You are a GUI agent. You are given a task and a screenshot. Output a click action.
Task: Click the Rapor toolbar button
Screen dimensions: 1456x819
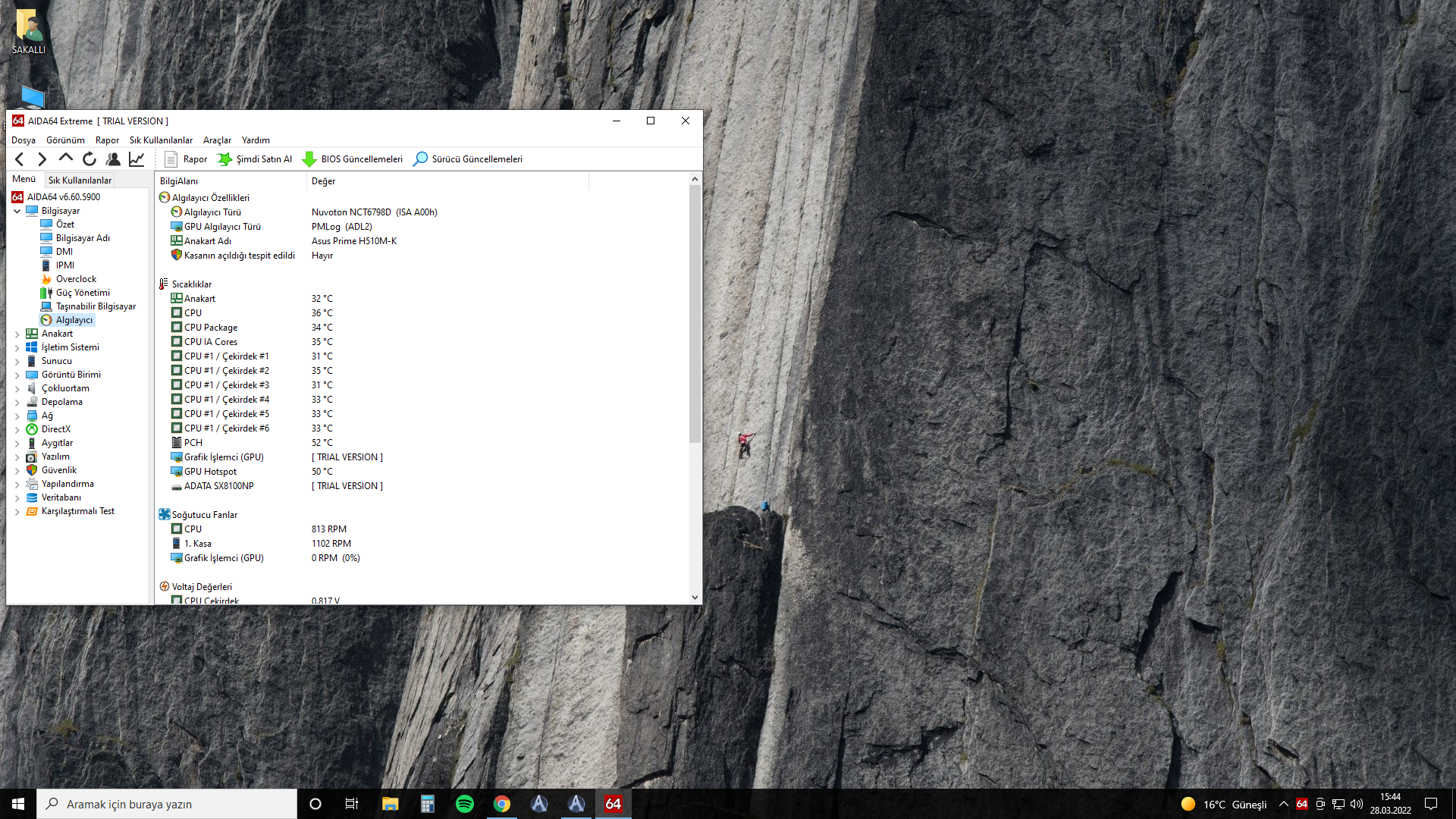pyautogui.click(x=186, y=159)
